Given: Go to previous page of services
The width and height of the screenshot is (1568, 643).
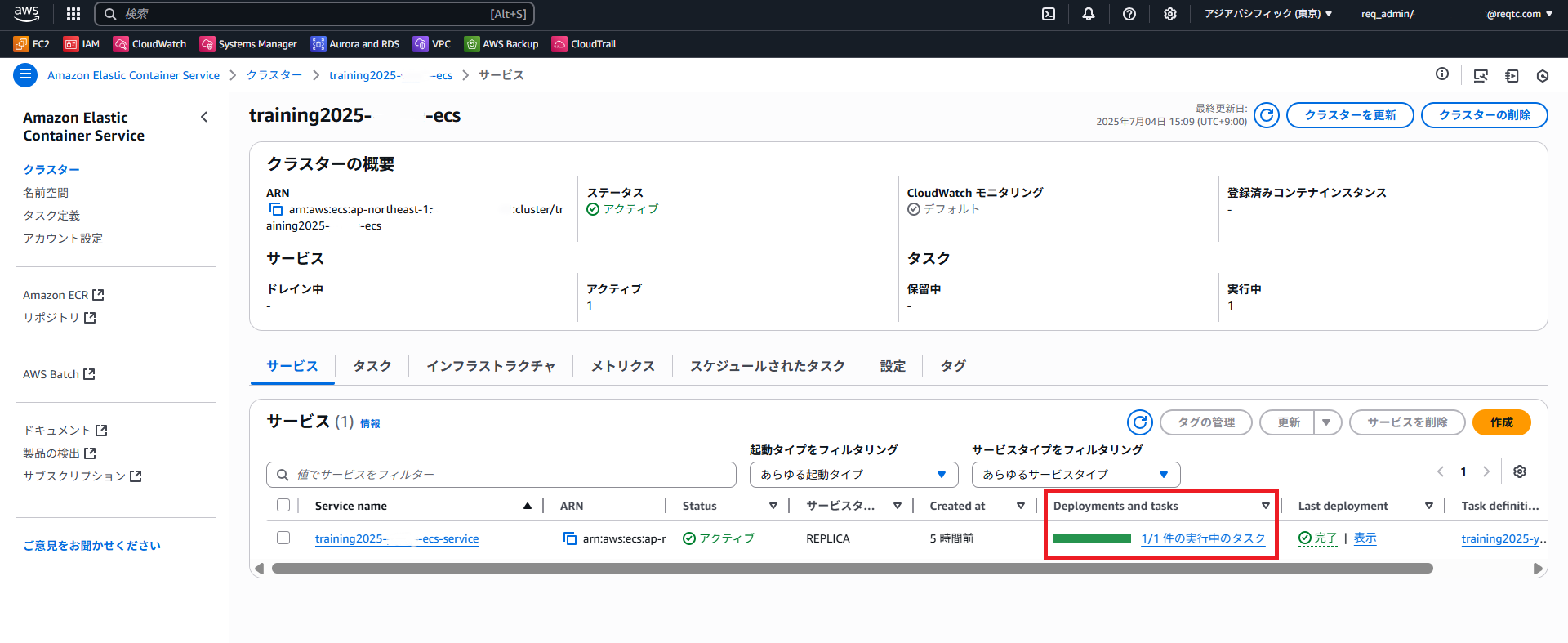Looking at the screenshot, I should [1441, 471].
